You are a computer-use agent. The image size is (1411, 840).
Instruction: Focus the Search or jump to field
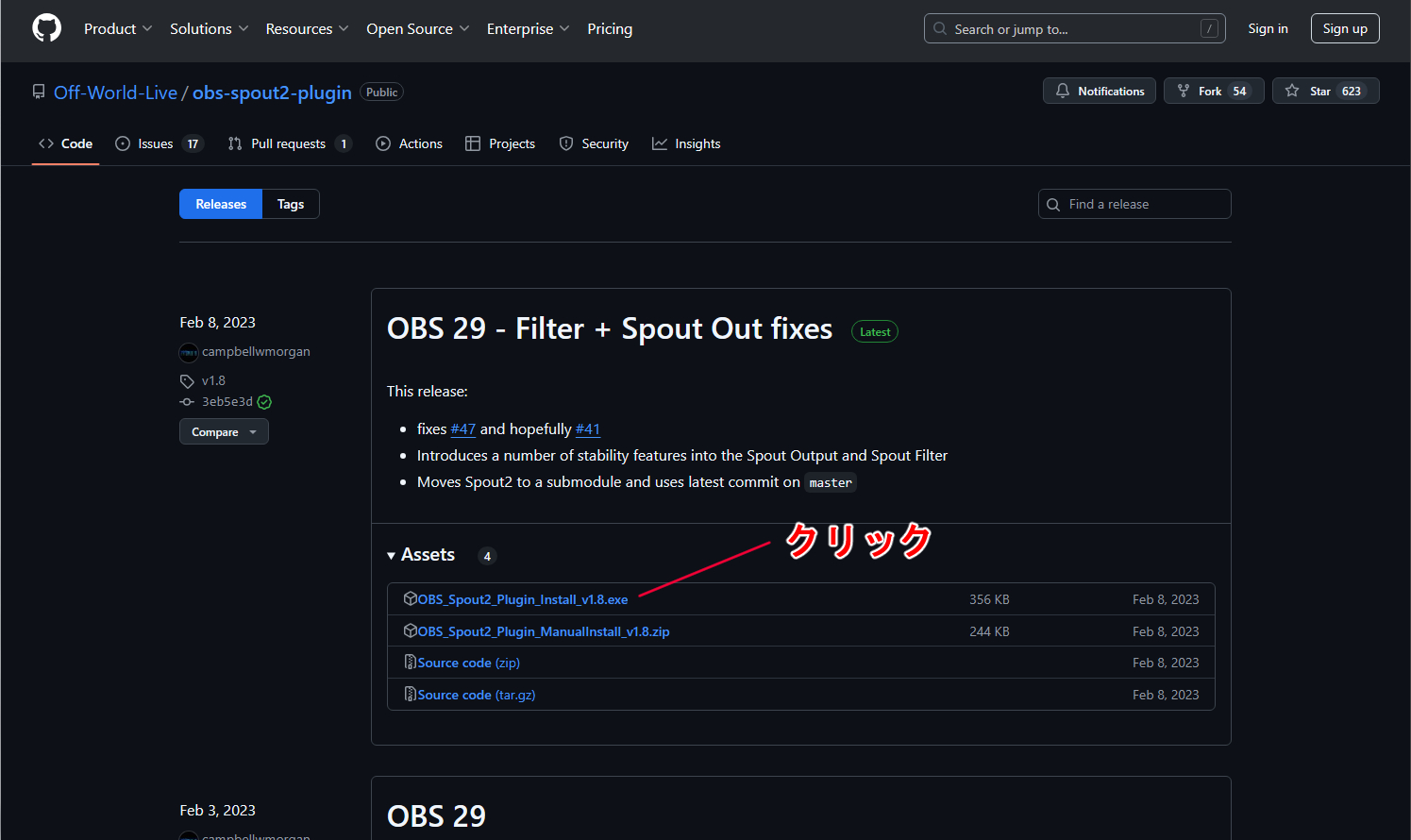[1075, 28]
